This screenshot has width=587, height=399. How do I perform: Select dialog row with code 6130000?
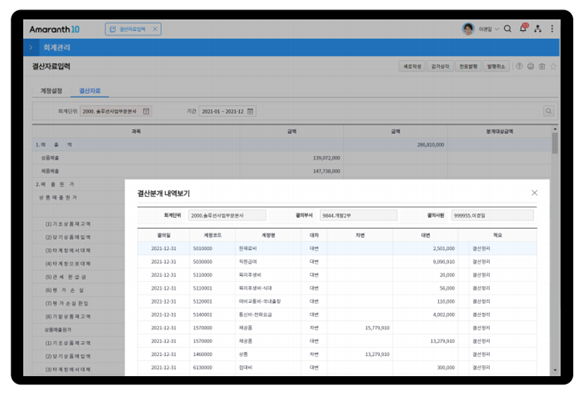click(x=337, y=368)
